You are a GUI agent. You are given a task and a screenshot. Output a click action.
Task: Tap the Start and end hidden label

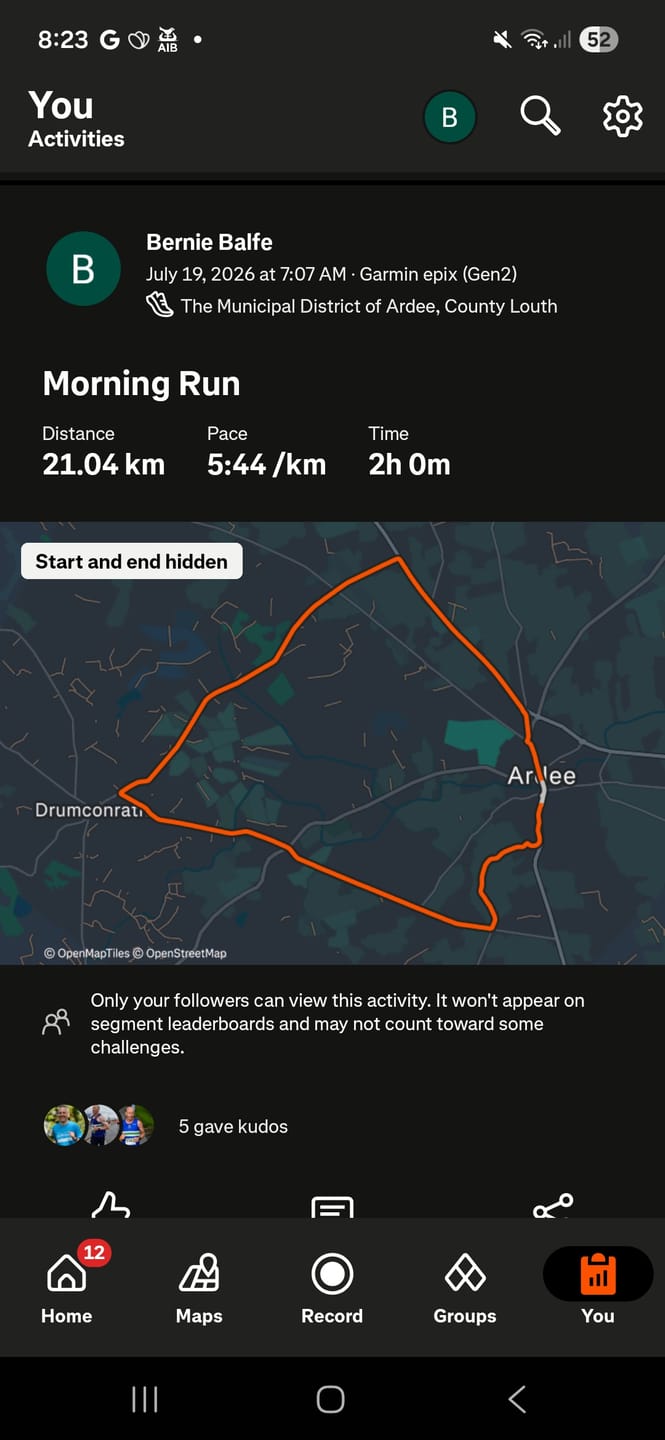tap(131, 561)
